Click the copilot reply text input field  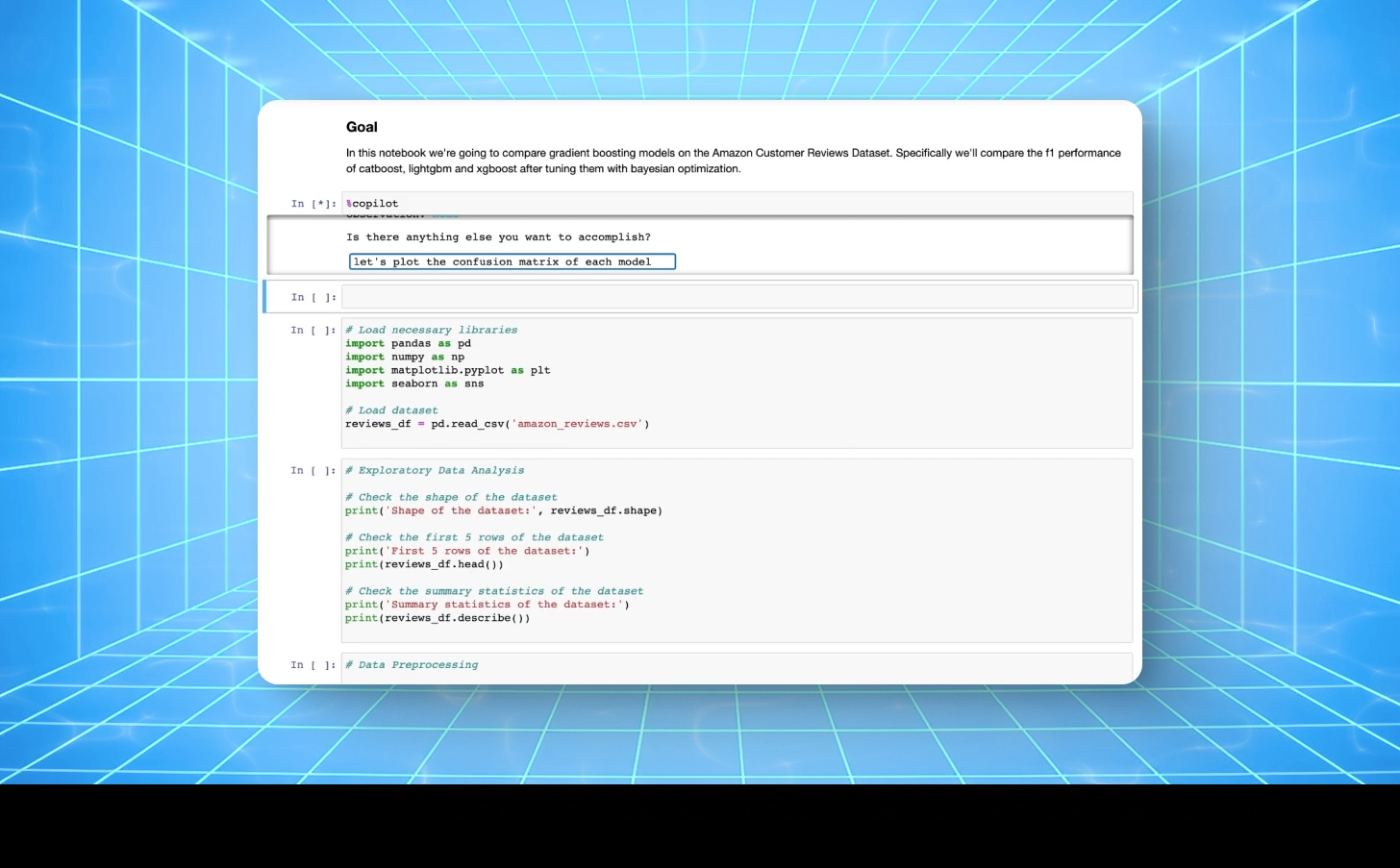coord(512,261)
